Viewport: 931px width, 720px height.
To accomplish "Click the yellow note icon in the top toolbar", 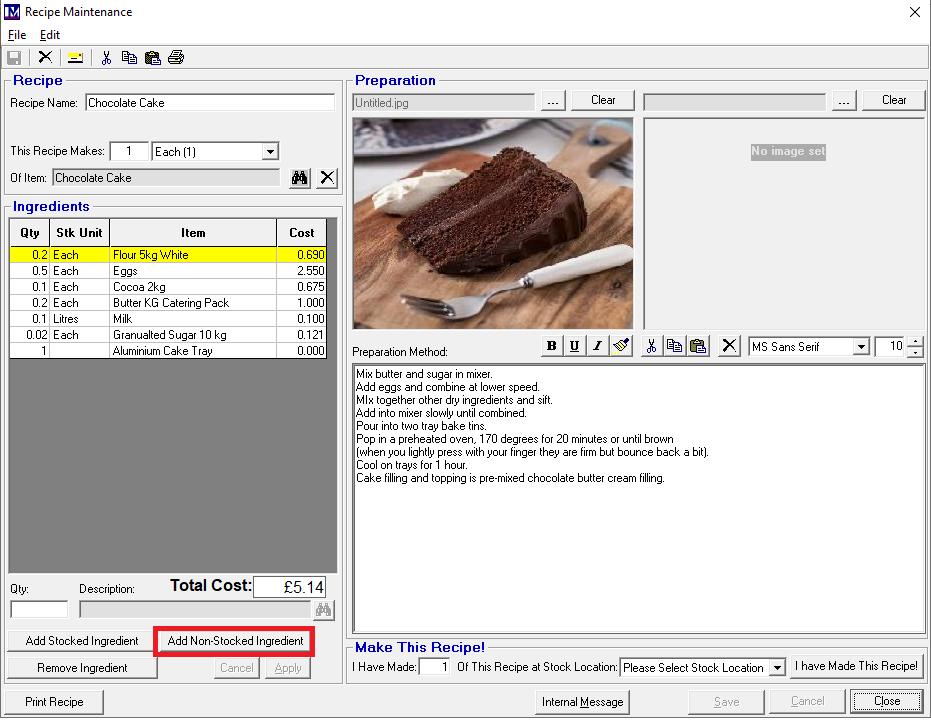I will pos(75,57).
